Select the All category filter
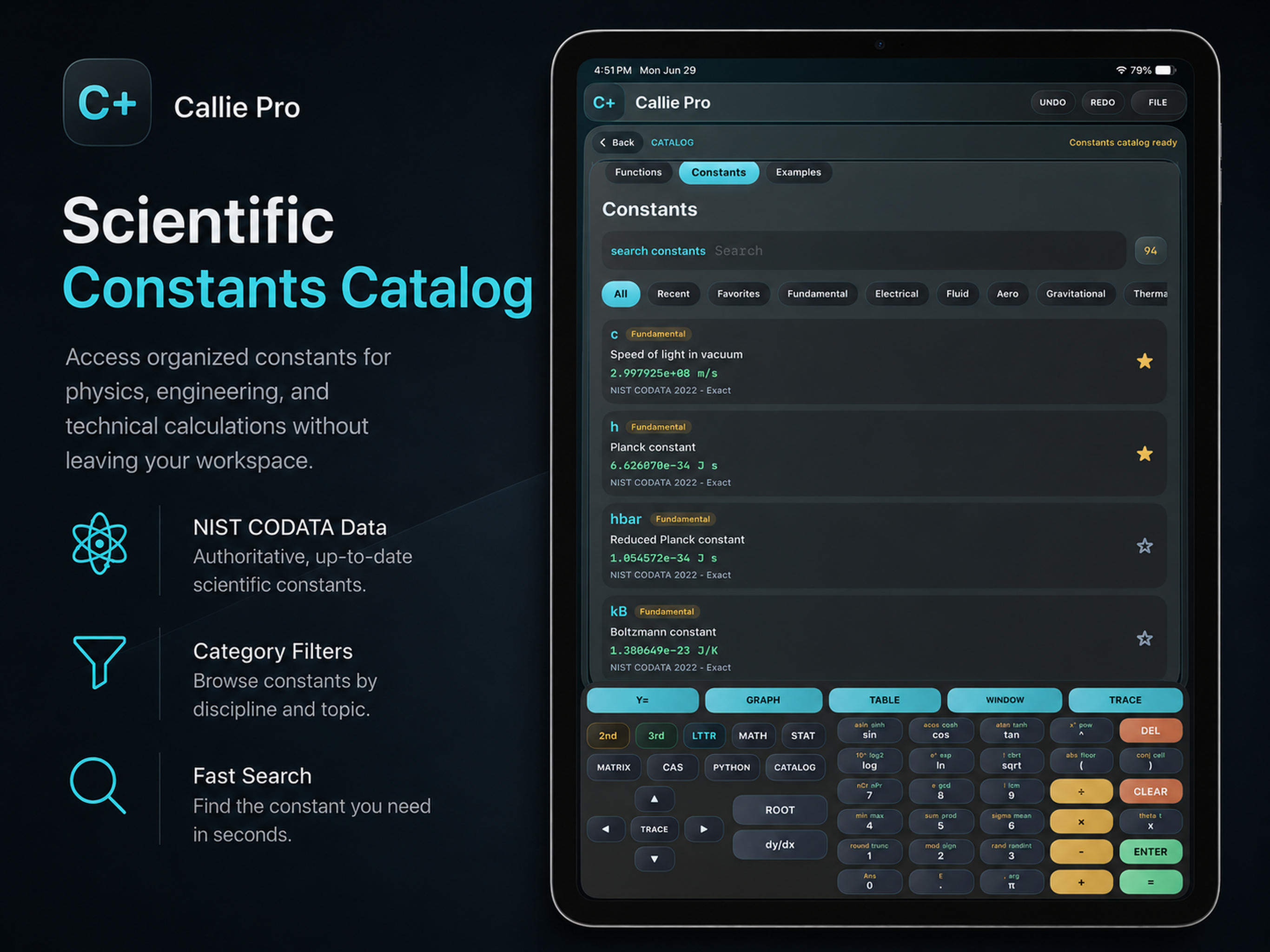 [621, 294]
